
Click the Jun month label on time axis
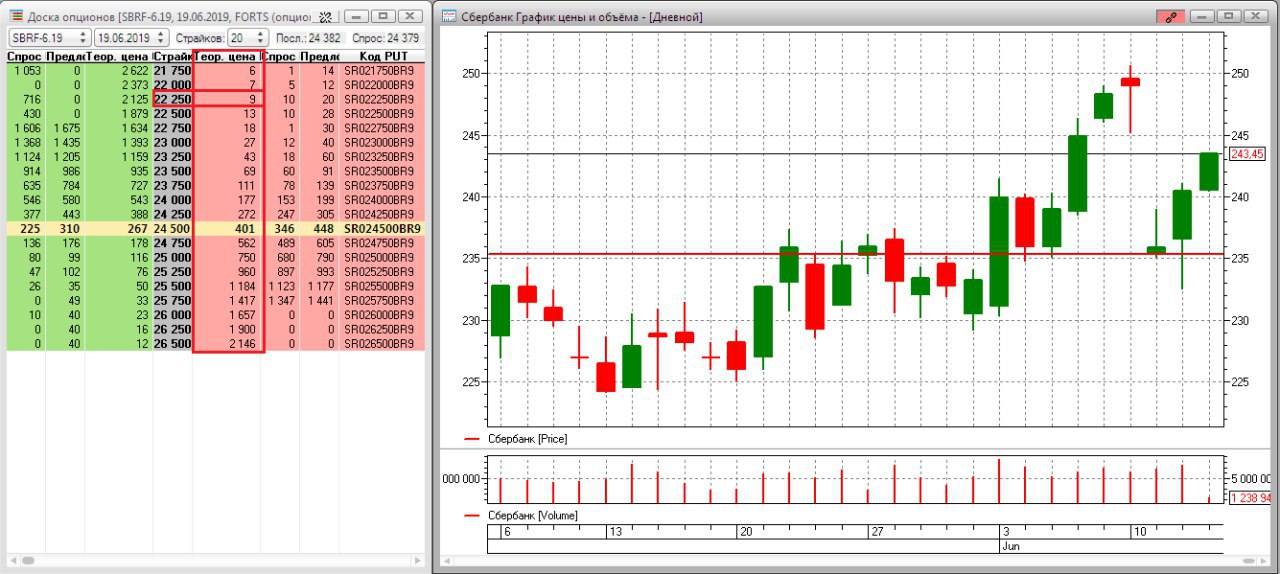click(x=1009, y=547)
